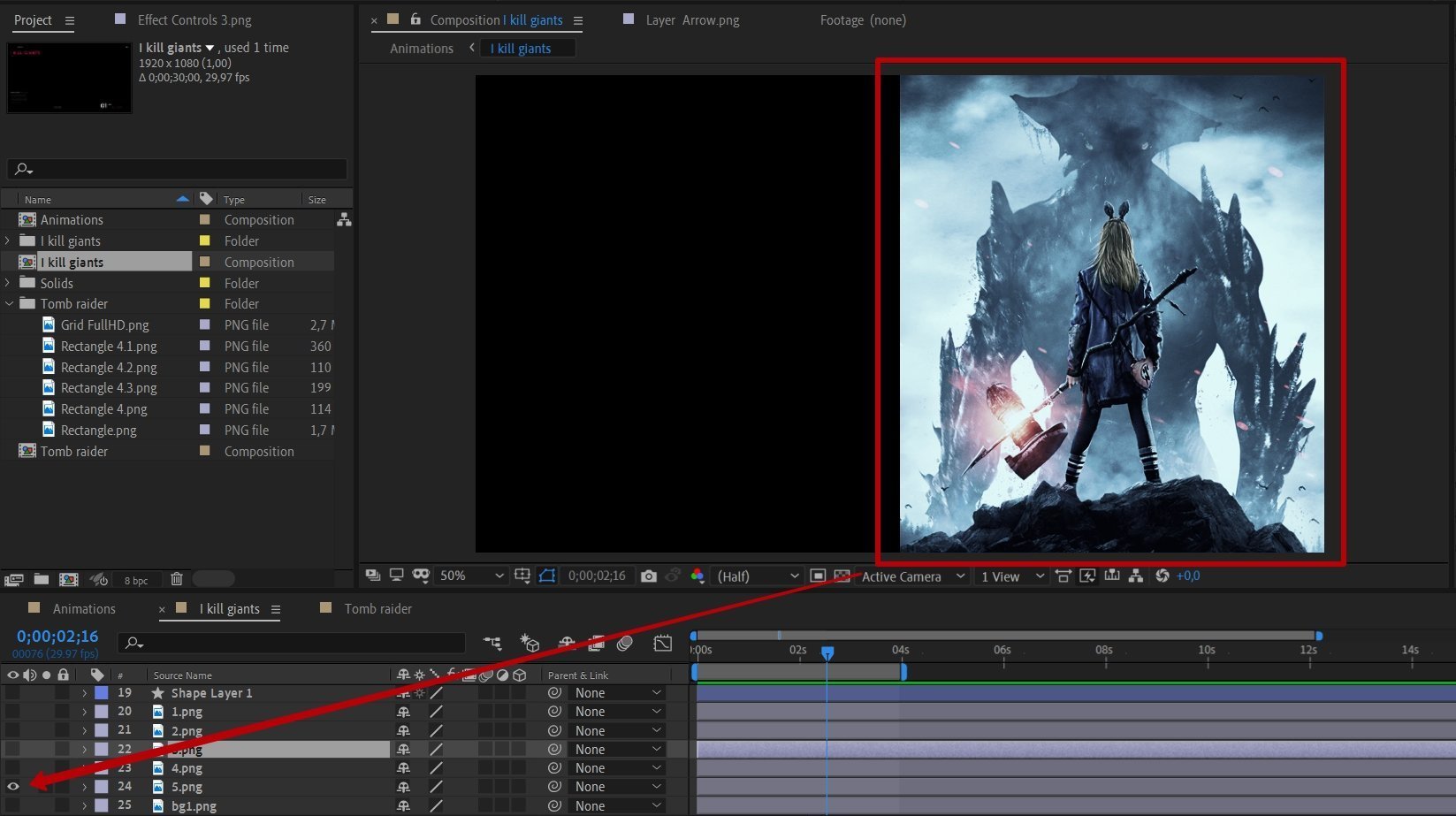The height and width of the screenshot is (816, 1456).
Task: Take a snapshot with the camera icon
Action: [x=649, y=576]
